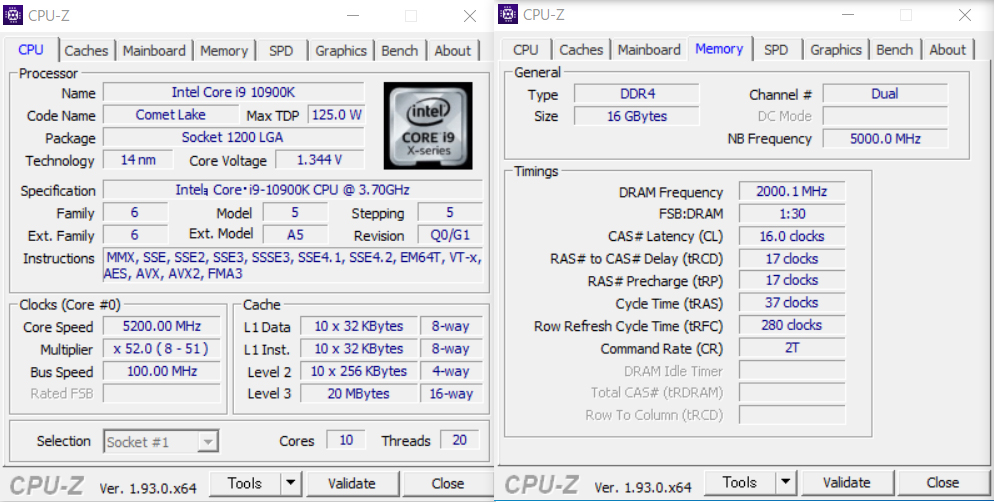
Task: Open About tab in right CPU-Z window
Action: 948,49
